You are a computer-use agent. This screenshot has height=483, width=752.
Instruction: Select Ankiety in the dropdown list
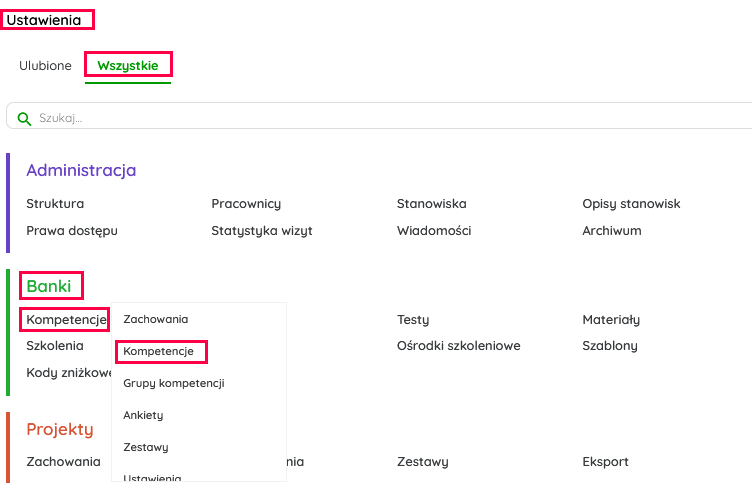143,415
